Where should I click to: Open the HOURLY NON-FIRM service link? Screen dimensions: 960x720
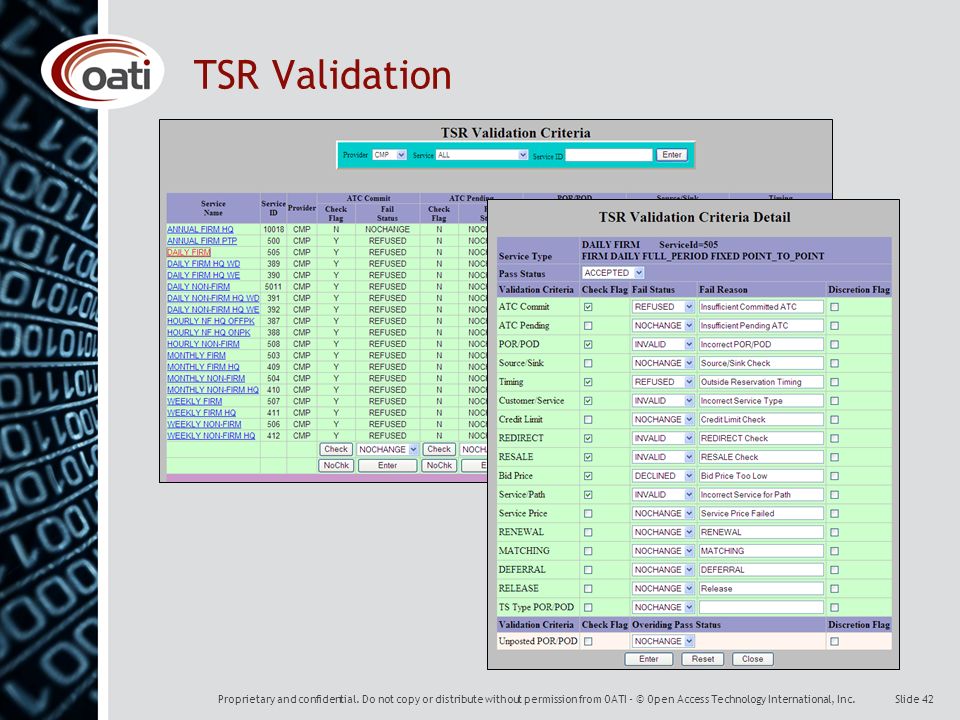tap(203, 344)
